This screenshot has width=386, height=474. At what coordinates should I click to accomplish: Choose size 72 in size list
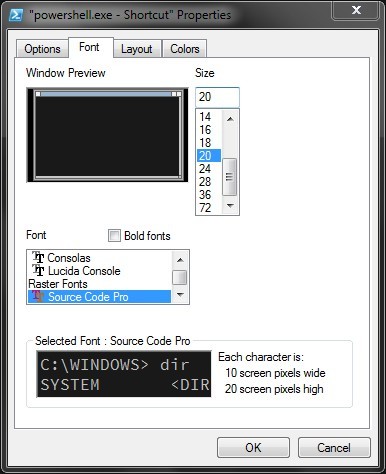tap(209, 208)
